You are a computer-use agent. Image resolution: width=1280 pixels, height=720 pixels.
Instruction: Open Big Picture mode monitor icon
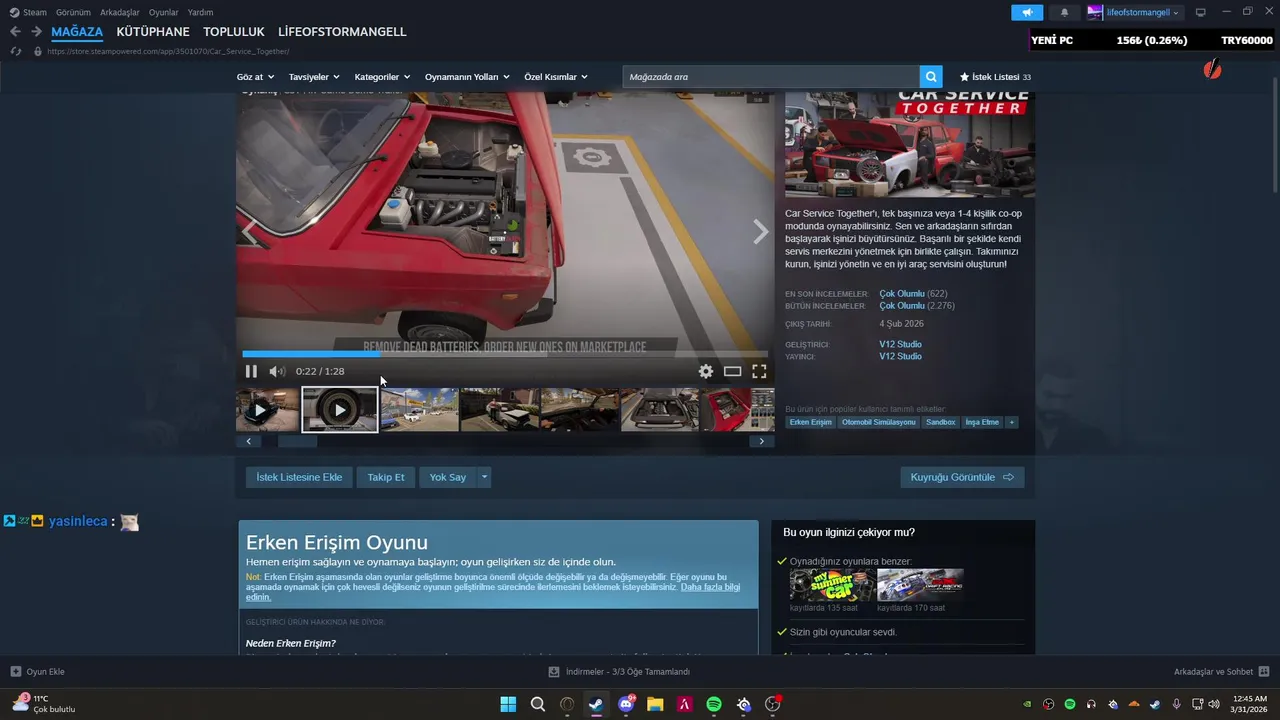(1201, 12)
